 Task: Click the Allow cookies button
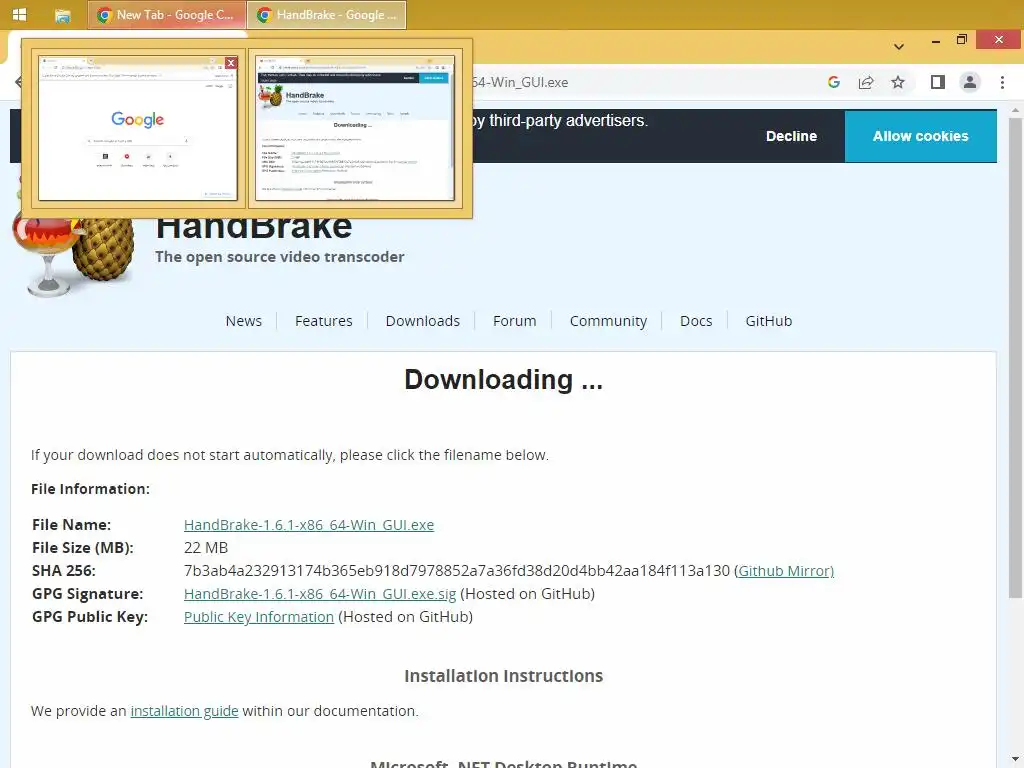coord(920,136)
